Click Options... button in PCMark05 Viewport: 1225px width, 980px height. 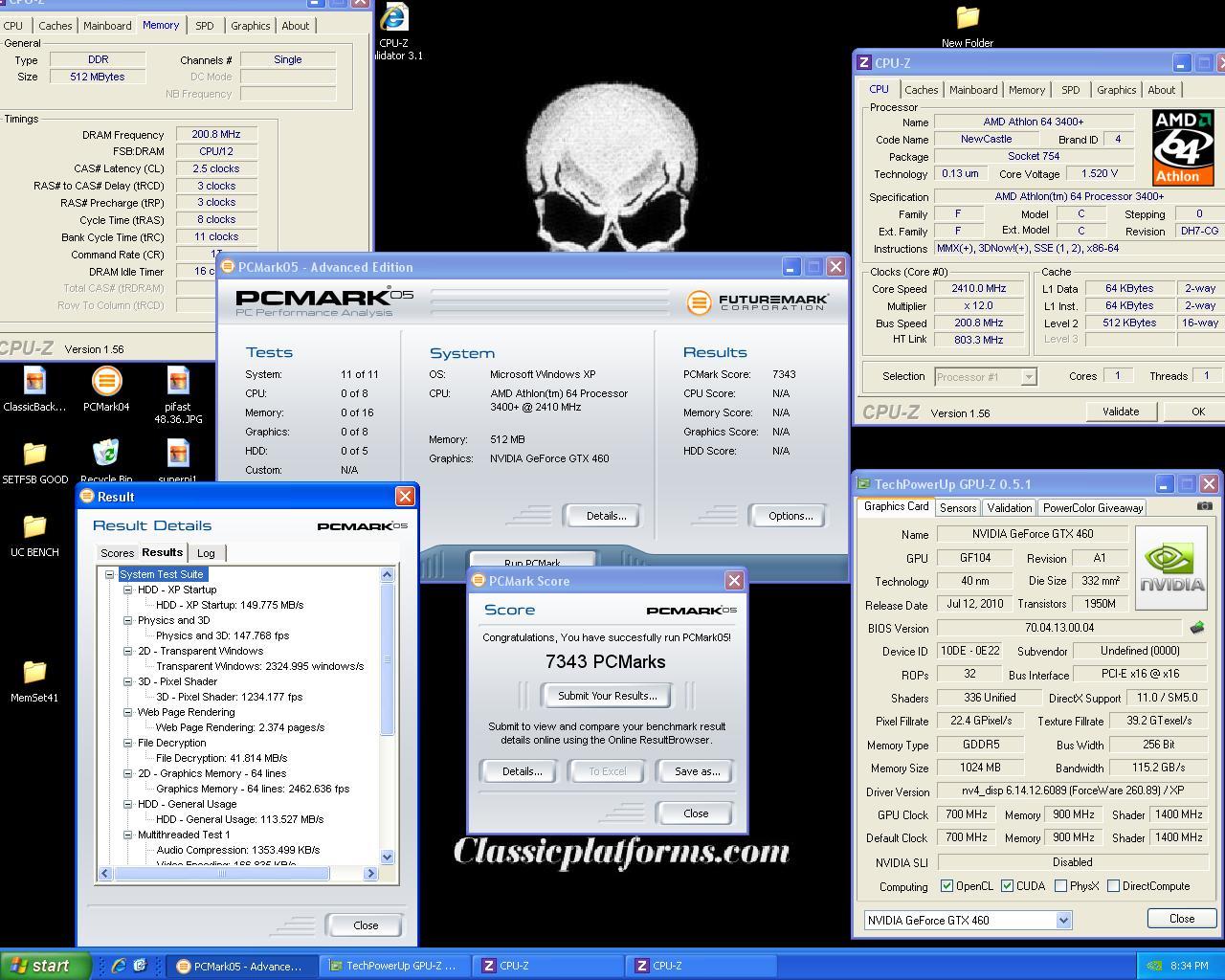tap(790, 516)
